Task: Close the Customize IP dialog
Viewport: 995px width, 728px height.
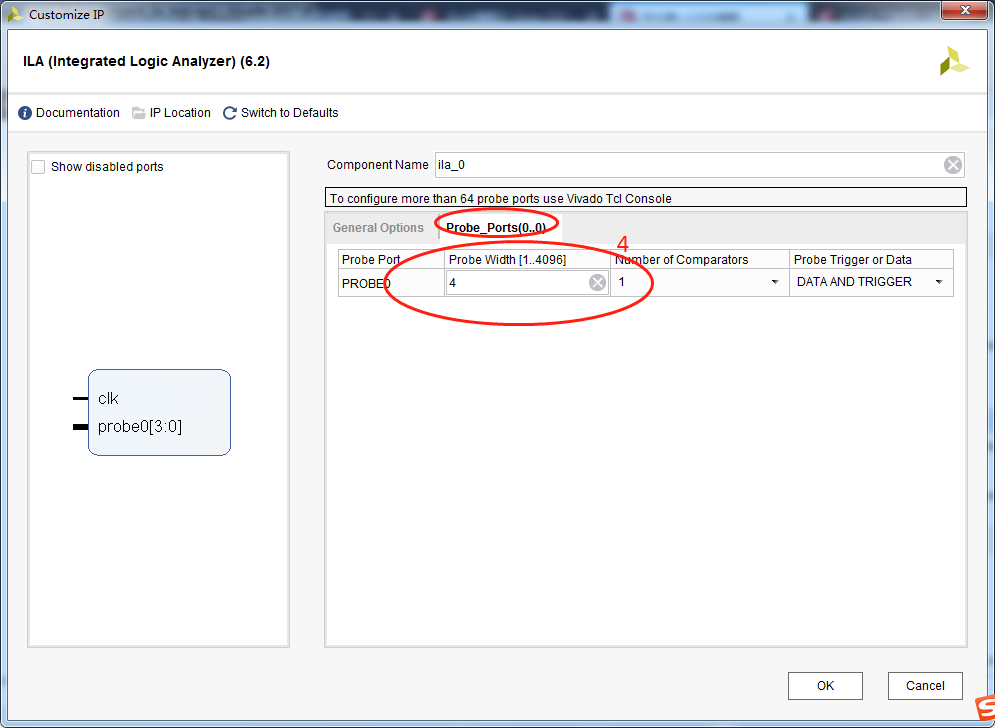Action: 965,10
